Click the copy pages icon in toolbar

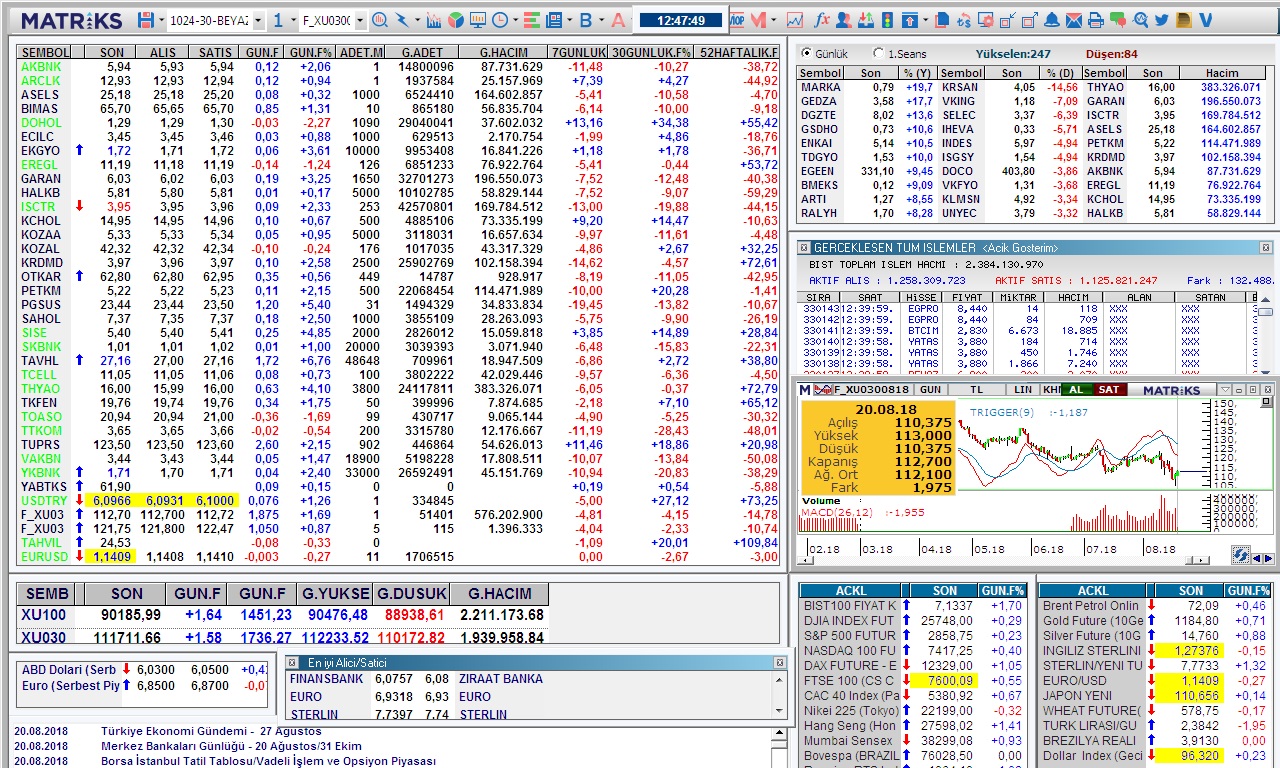(942, 20)
